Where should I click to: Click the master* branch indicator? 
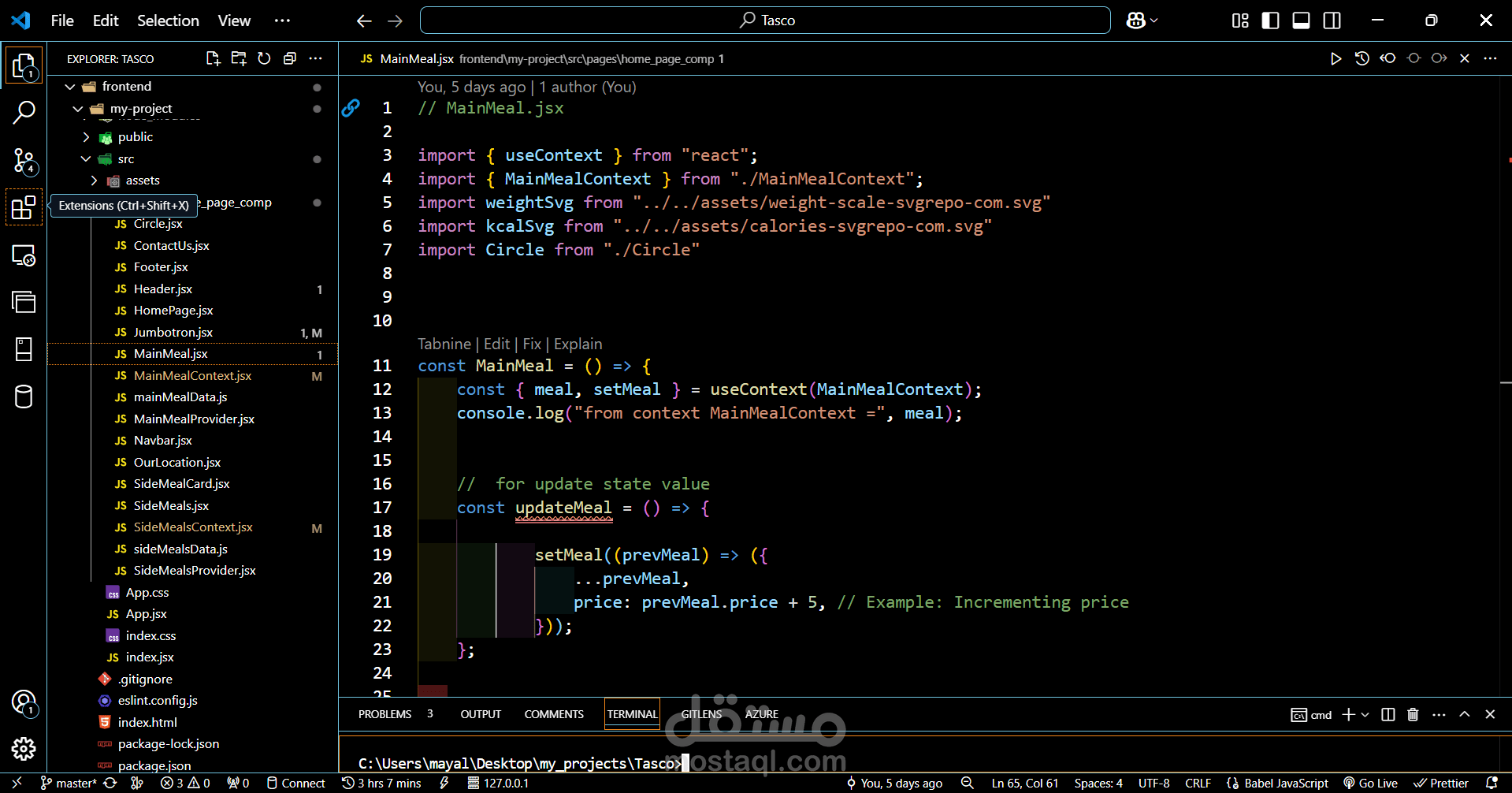(x=69, y=783)
